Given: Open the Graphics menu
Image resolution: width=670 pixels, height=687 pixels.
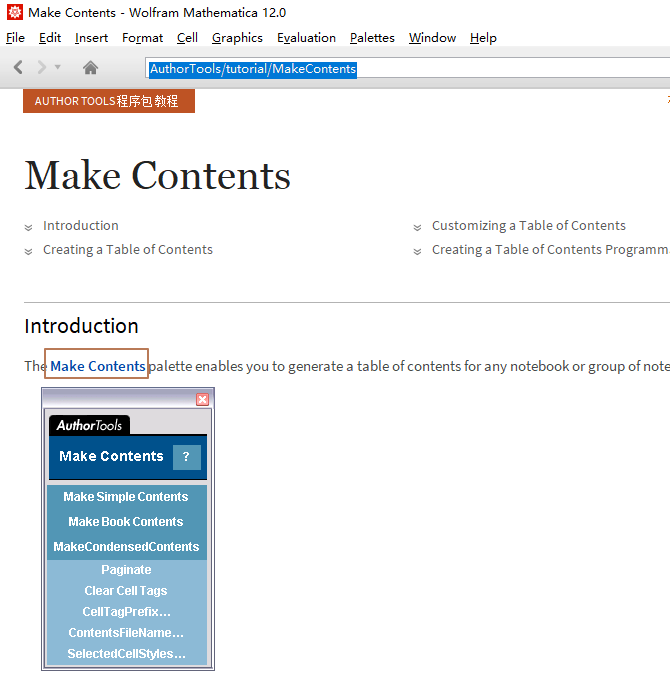Looking at the screenshot, I should (x=237, y=38).
